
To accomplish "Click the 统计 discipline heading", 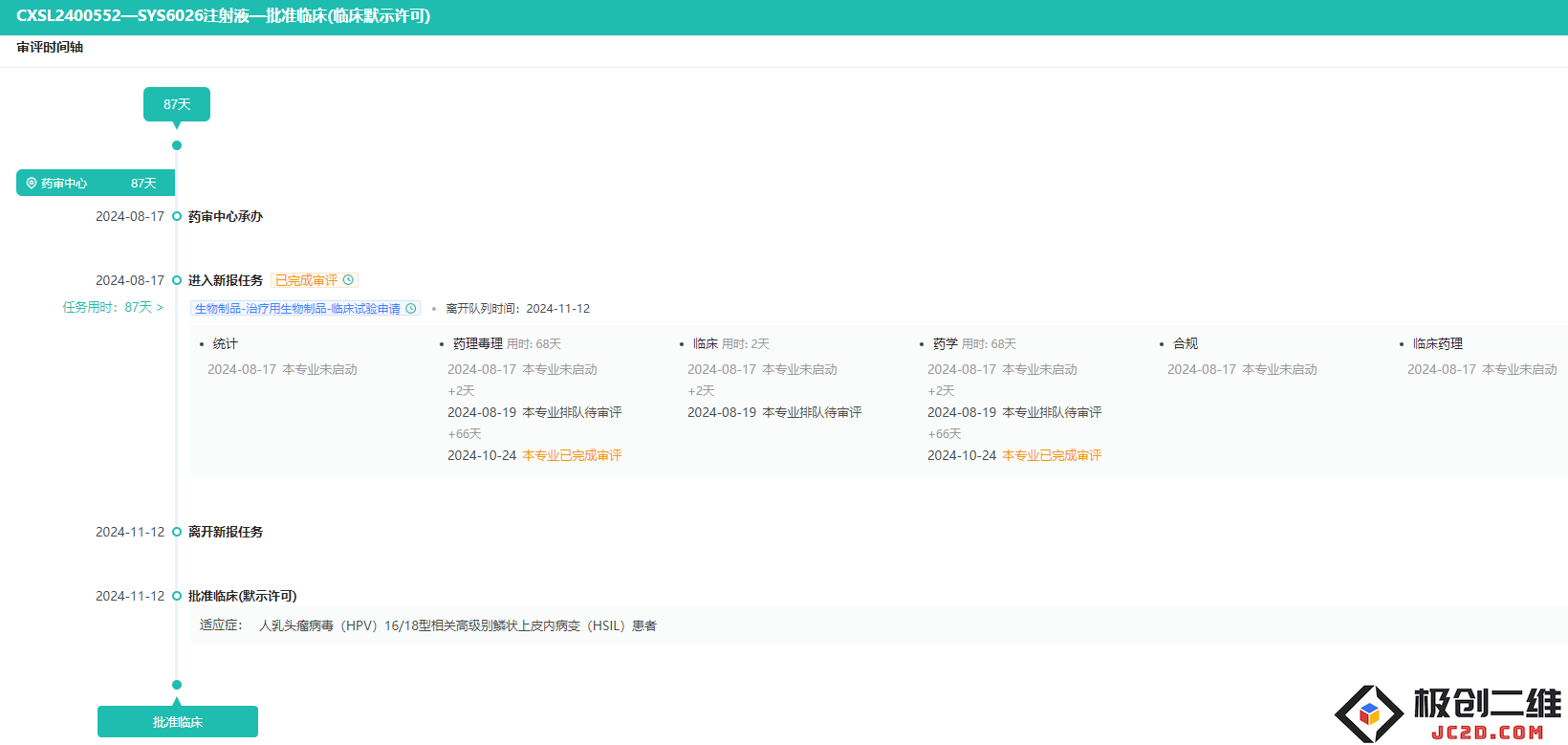I will (x=226, y=343).
